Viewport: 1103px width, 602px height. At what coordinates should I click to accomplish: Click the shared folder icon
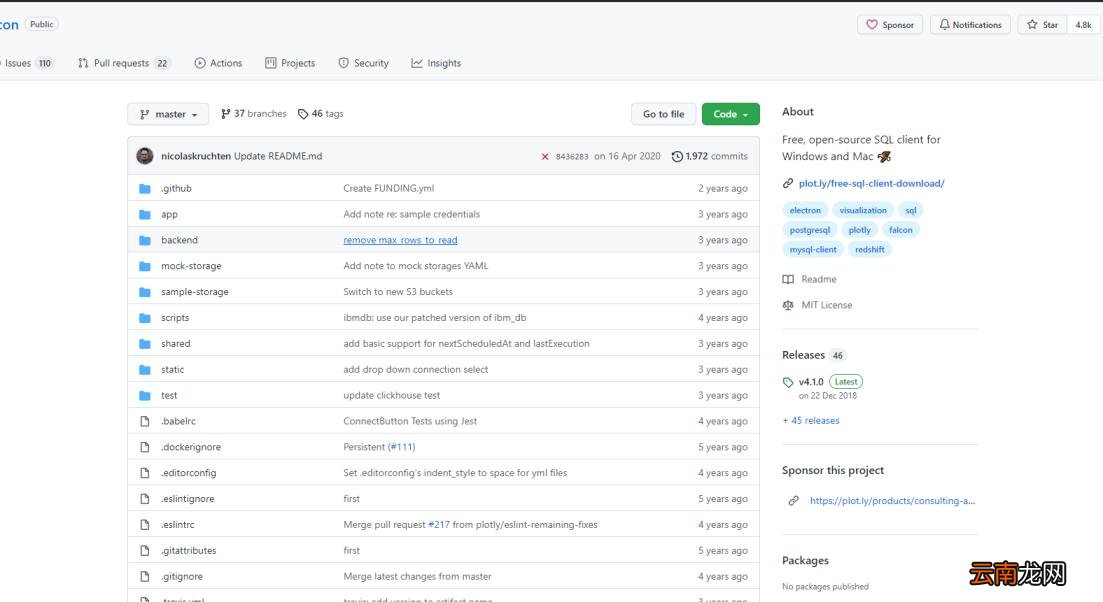(145, 344)
